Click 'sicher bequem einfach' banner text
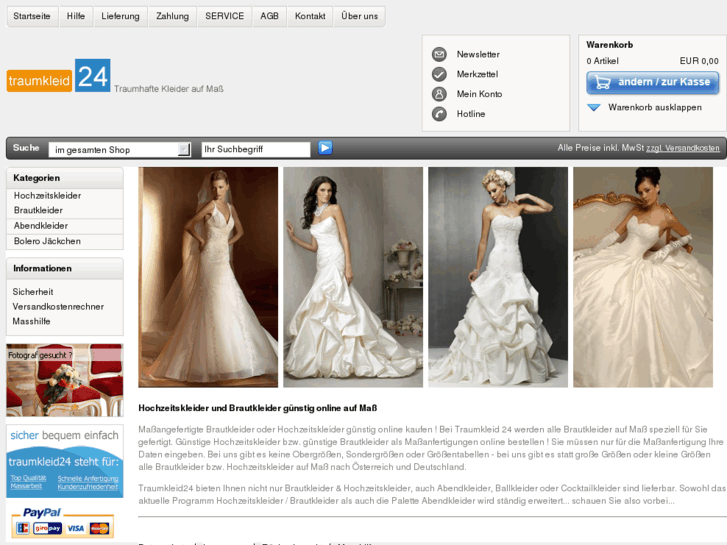The width and height of the screenshot is (727, 545). (64, 436)
